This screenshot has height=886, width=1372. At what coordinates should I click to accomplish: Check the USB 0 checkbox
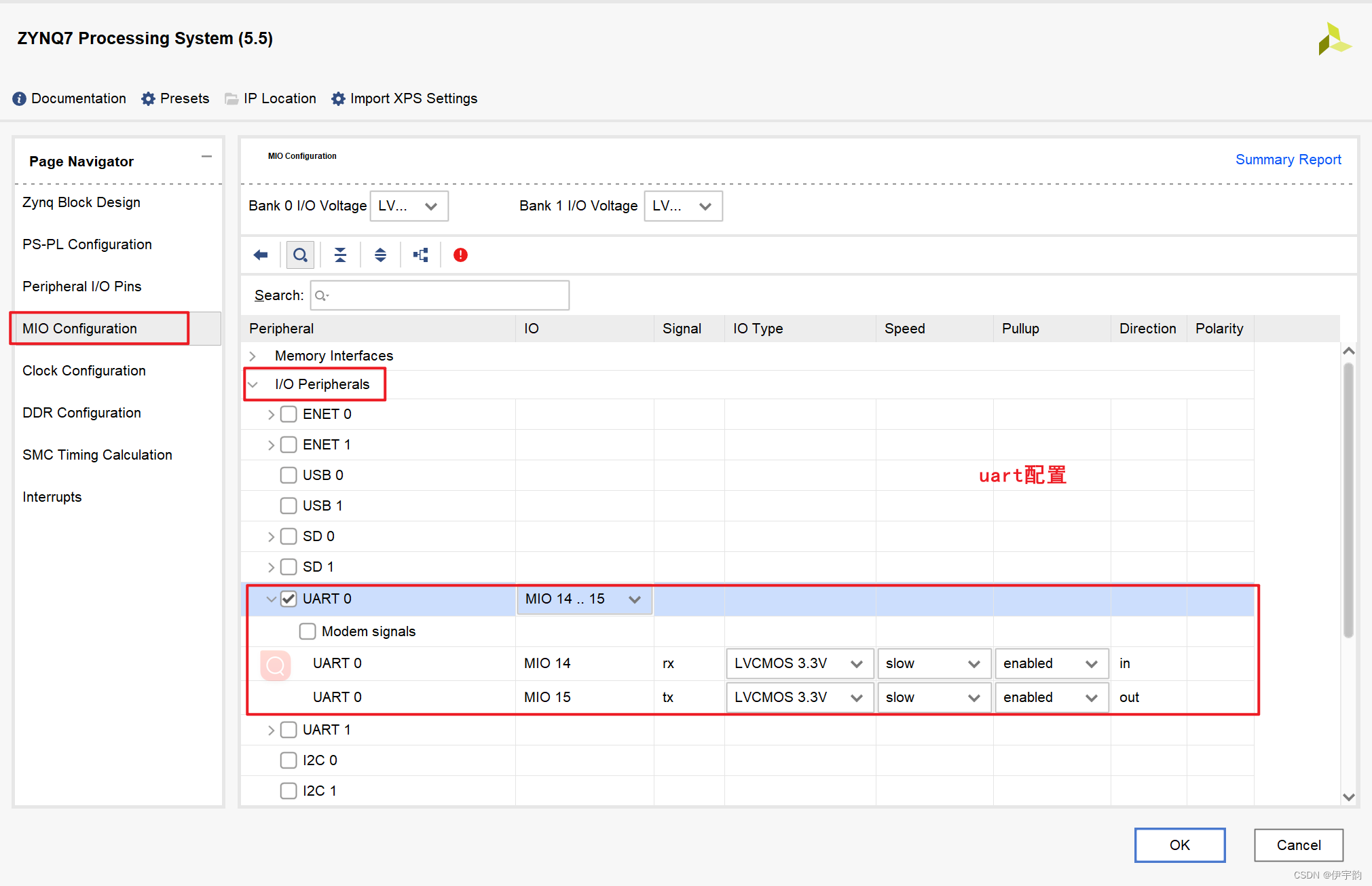[x=289, y=475]
